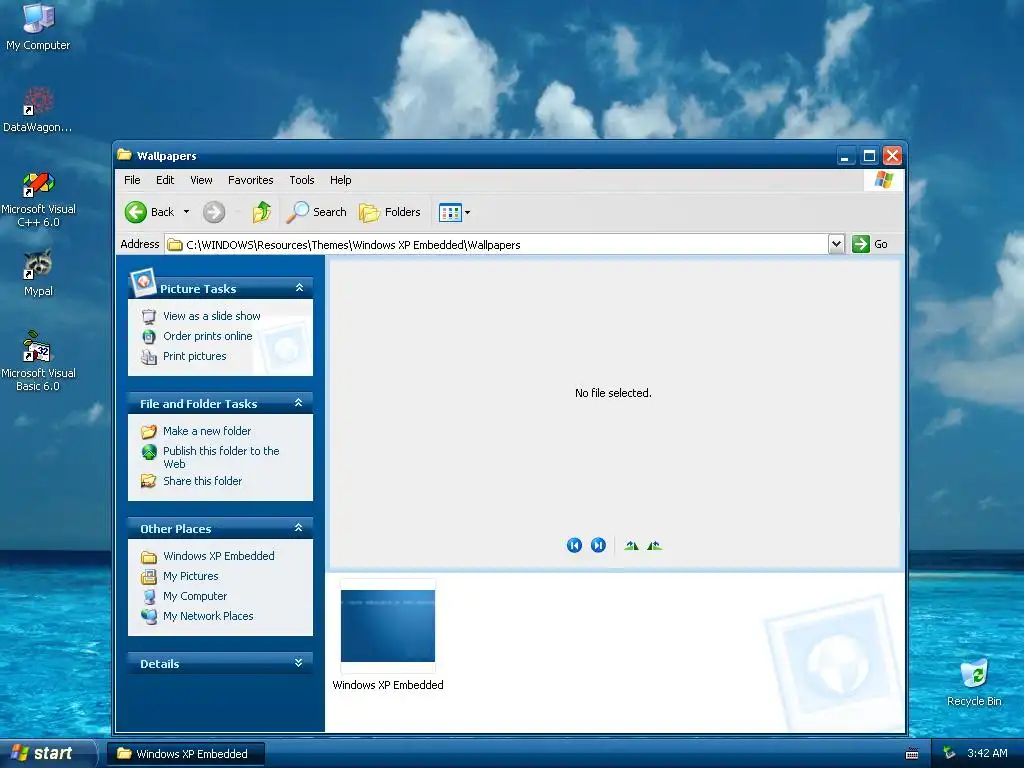1024x768 pixels.
Task: Click Print pictures link
Action: (x=195, y=357)
